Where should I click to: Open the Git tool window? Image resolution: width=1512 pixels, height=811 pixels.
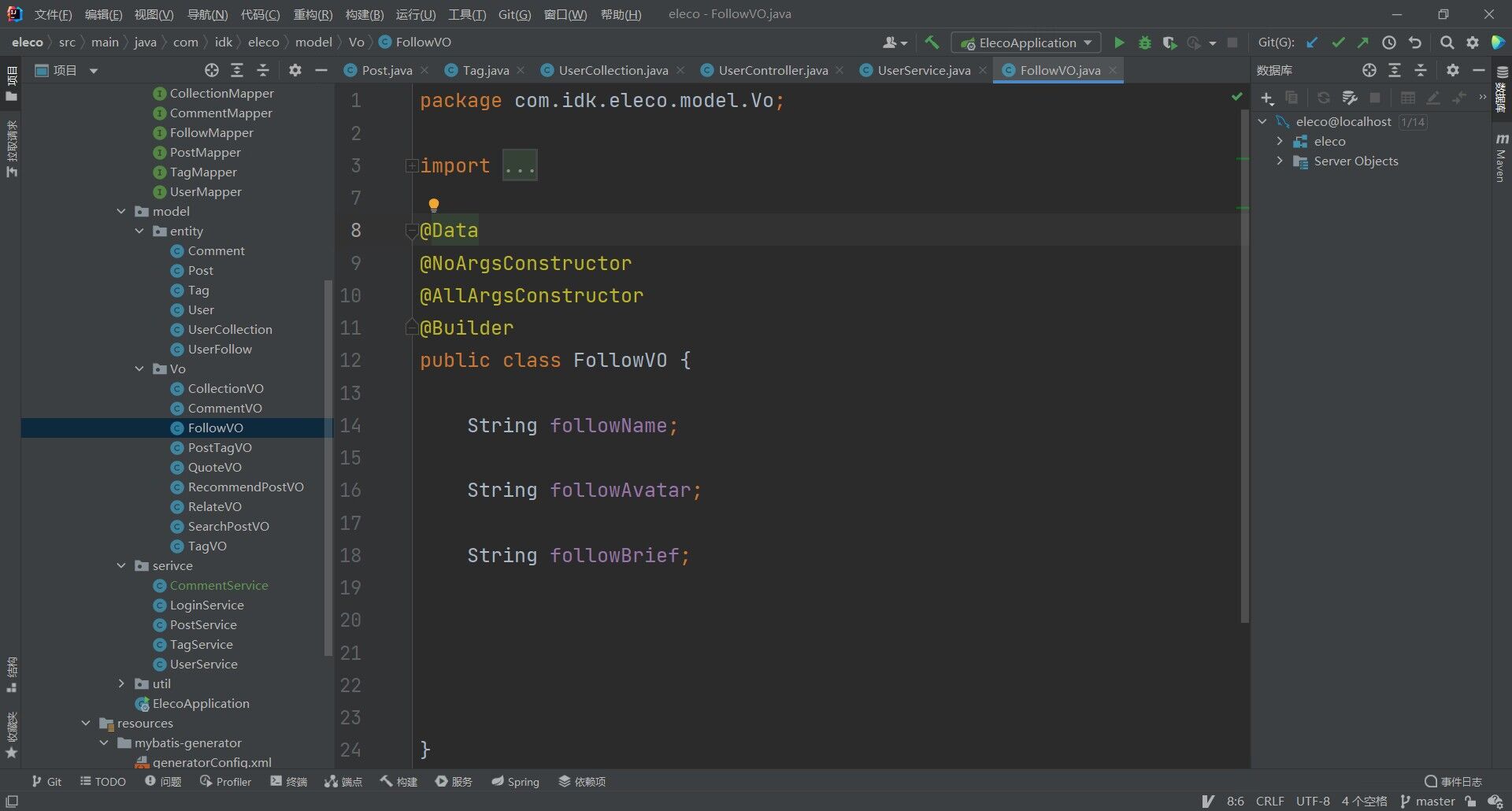click(x=46, y=782)
